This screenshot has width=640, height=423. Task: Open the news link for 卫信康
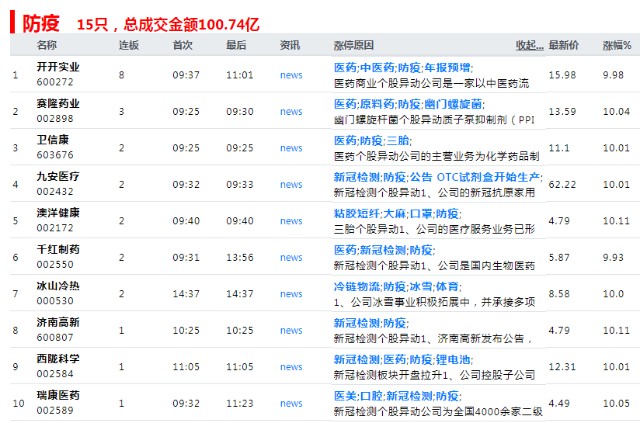291,148
